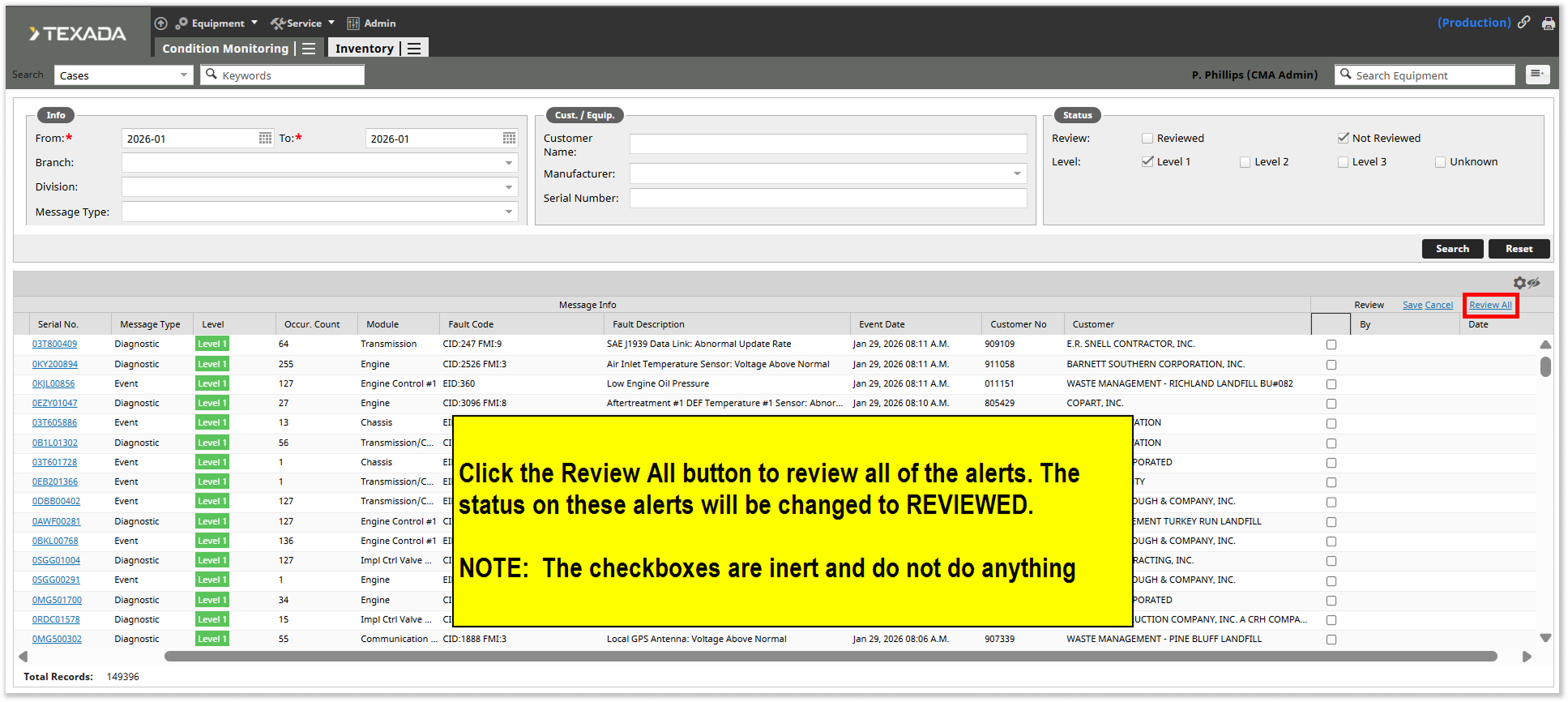Open the Inventory hamburger menu
The height and width of the screenshot is (702, 1568).
[x=414, y=49]
